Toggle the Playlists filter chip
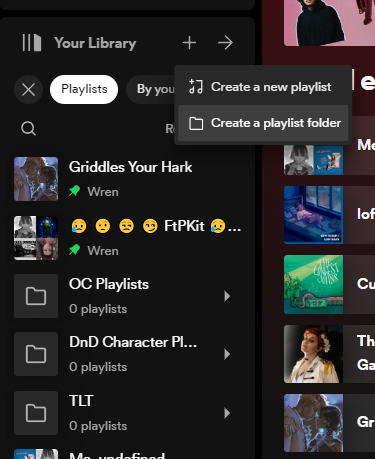 84,89
